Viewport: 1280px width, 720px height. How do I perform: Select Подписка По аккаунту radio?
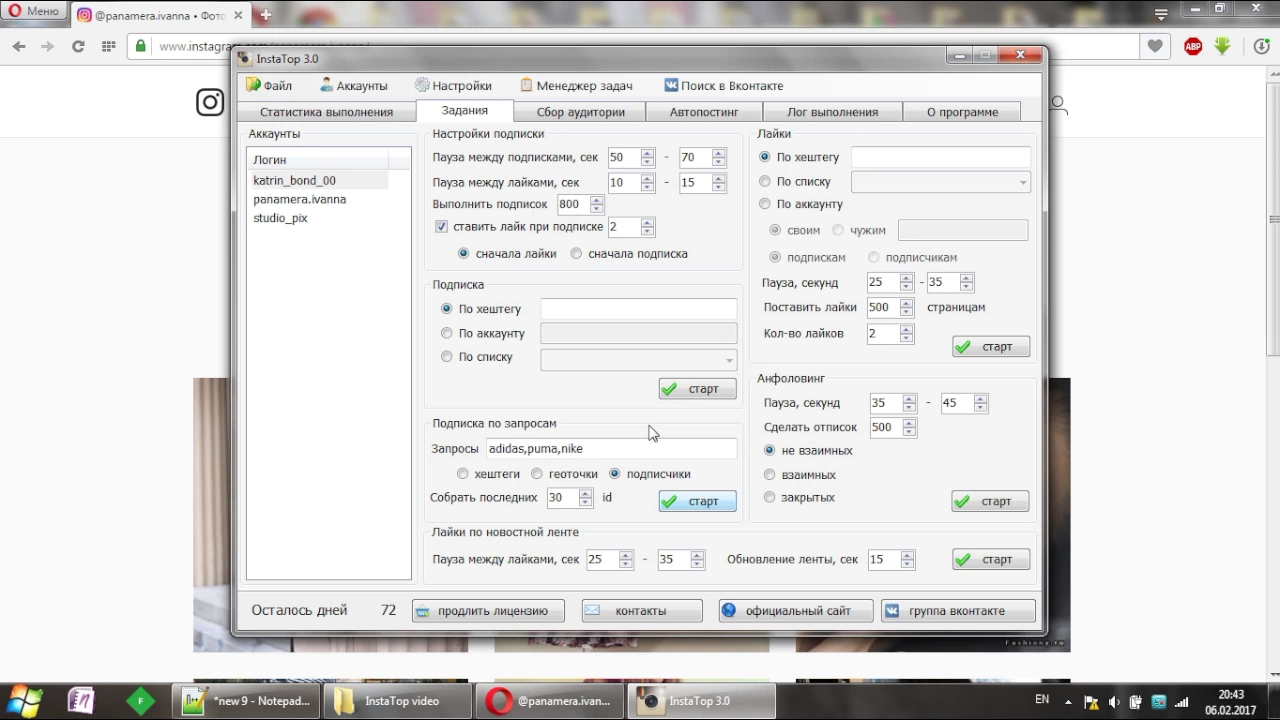[447, 333]
